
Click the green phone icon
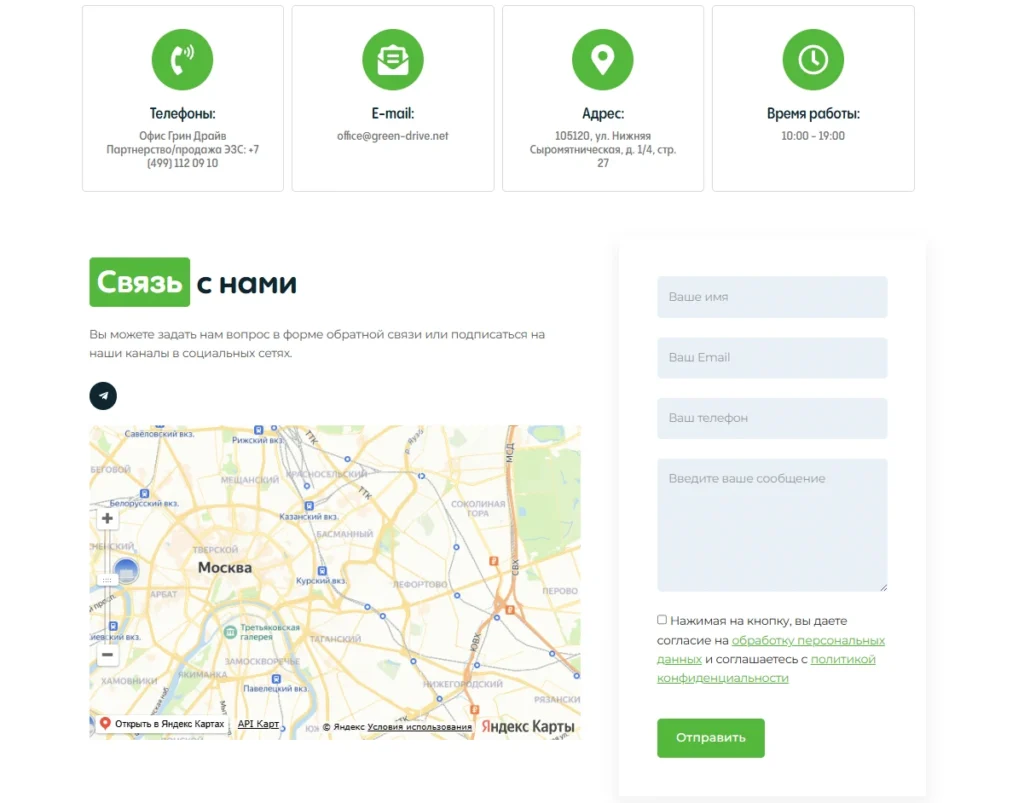tap(182, 59)
